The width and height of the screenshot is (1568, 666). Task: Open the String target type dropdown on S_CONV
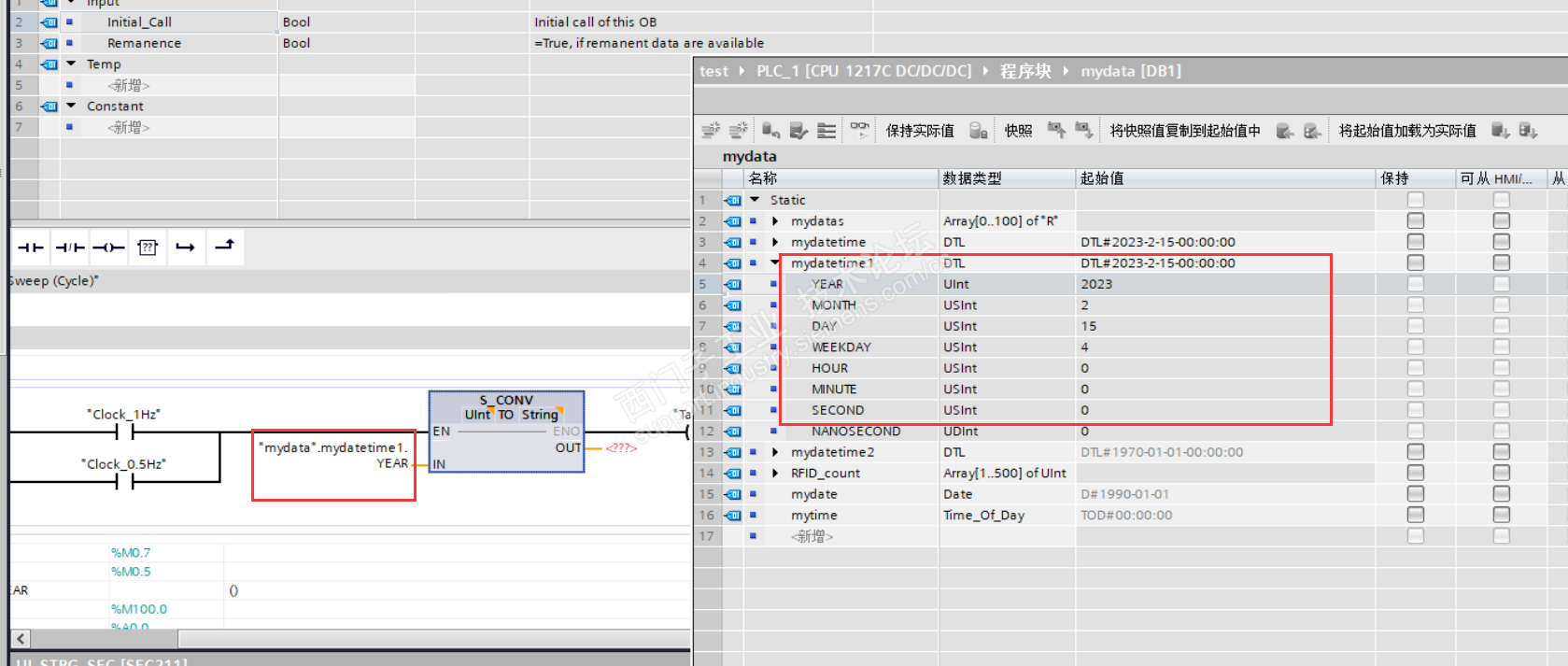coord(542,415)
